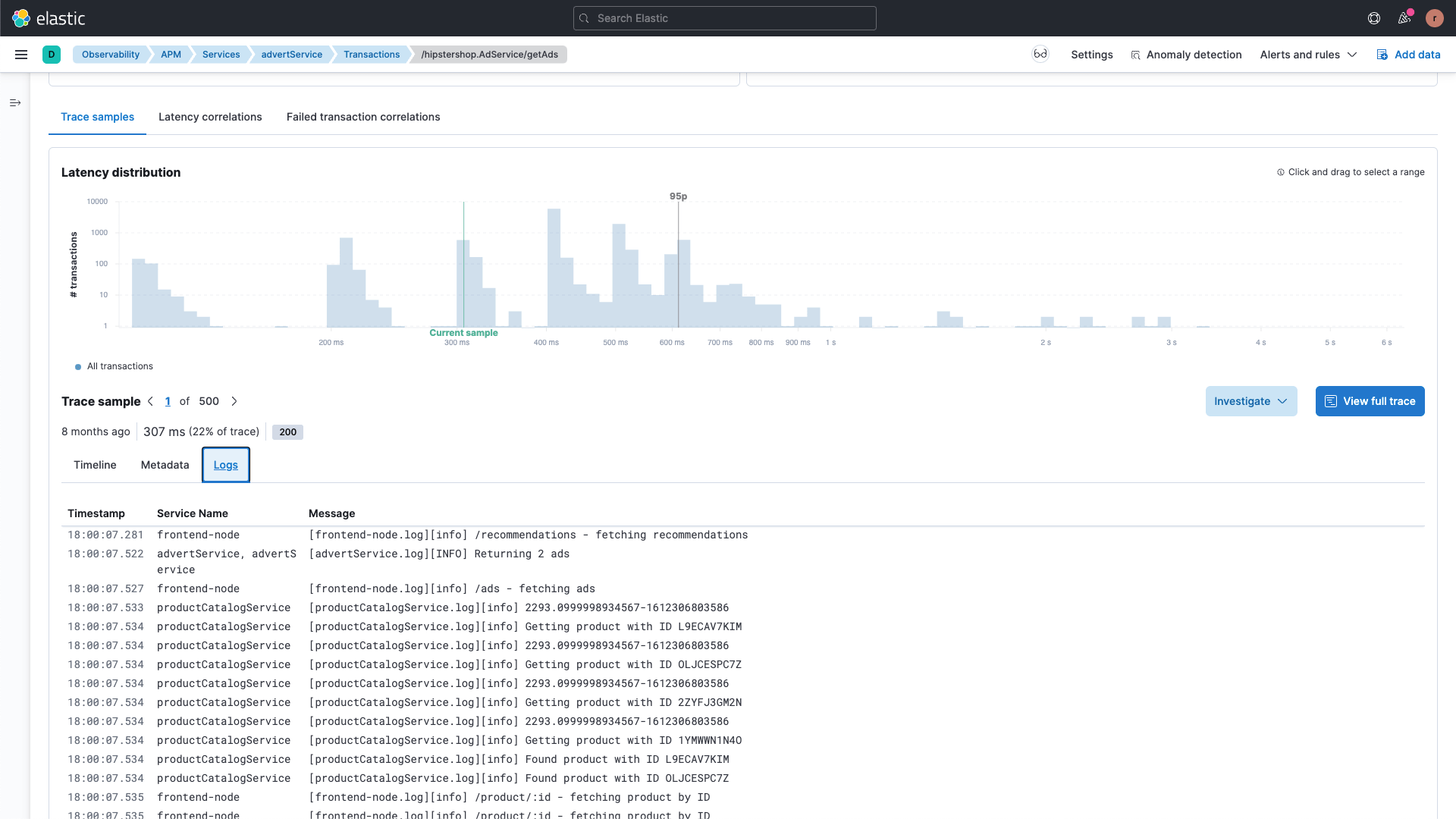Image resolution: width=1456 pixels, height=819 pixels.
Task: Click log 'Found product with ID OLJCESPC7Z'
Action: click(519, 778)
